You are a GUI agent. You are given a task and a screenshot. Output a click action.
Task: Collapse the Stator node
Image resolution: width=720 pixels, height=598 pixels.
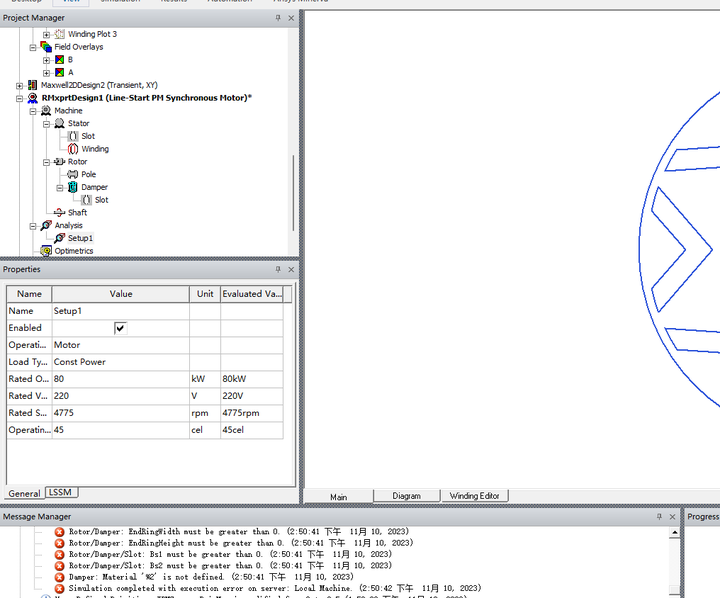(x=46, y=124)
